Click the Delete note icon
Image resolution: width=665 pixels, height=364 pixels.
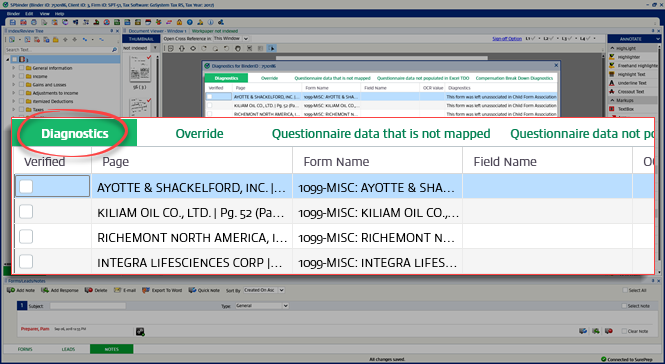[x=88, y=290]
